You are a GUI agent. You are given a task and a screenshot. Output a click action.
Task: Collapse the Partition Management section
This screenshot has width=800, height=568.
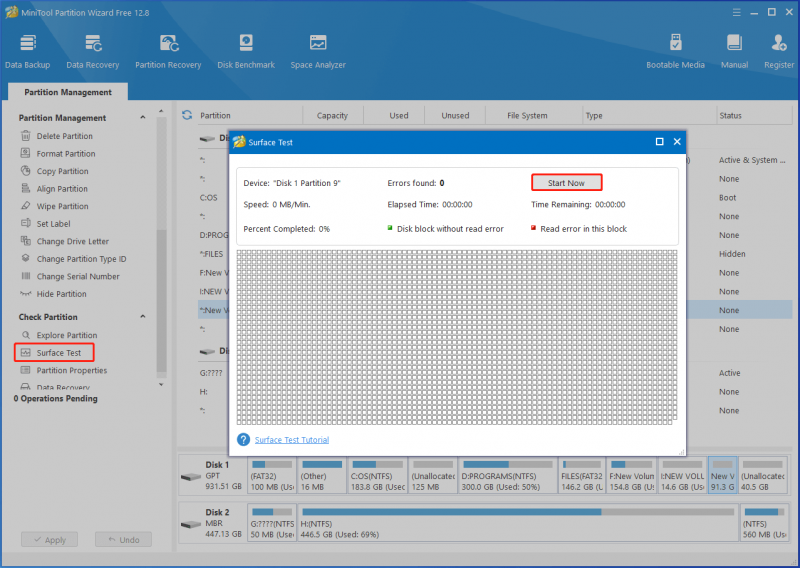pyautogui.click(x=143, y=117)
